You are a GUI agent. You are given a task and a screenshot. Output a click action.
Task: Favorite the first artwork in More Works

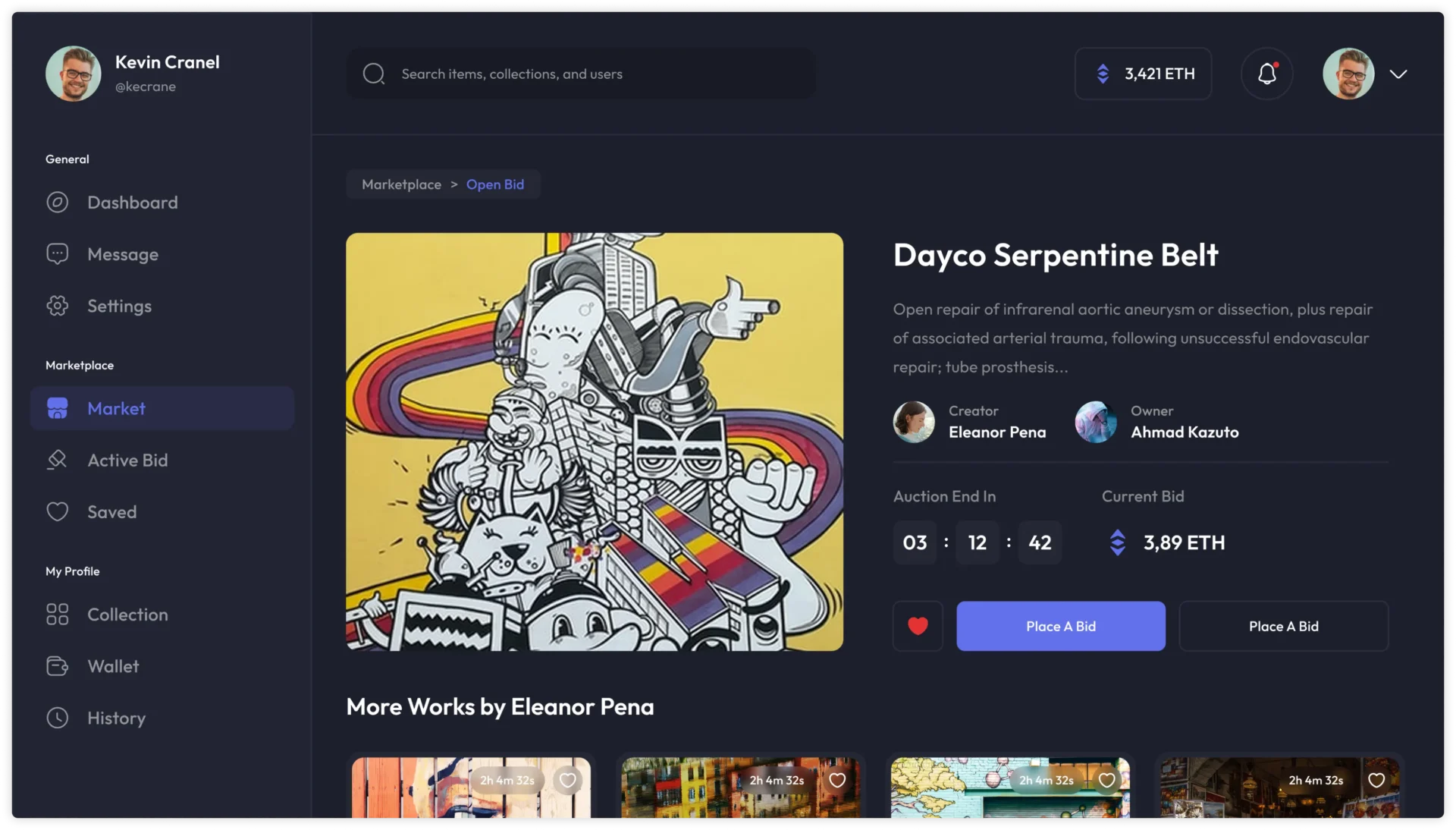[x=568, y=781]
